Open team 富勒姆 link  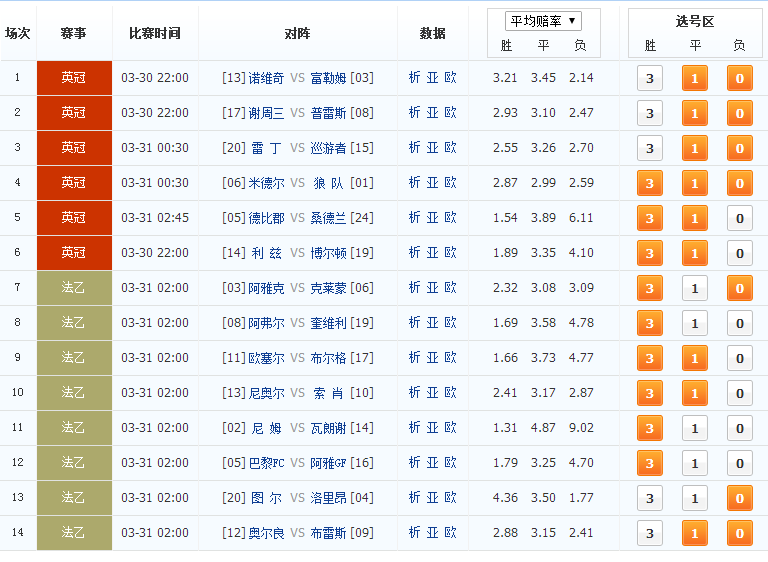328,78
